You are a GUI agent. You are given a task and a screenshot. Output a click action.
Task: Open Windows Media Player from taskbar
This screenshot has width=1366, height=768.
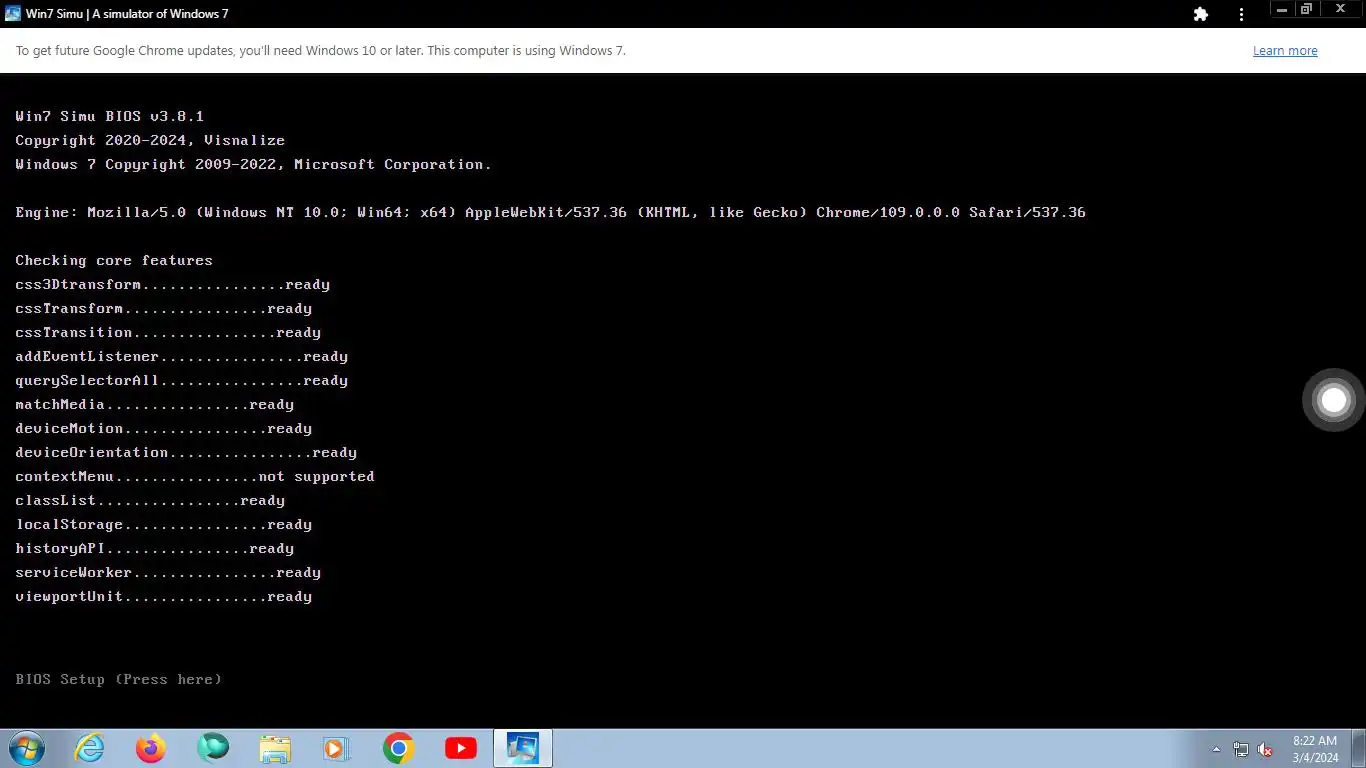pyautogui.click(x=336, y=748)
